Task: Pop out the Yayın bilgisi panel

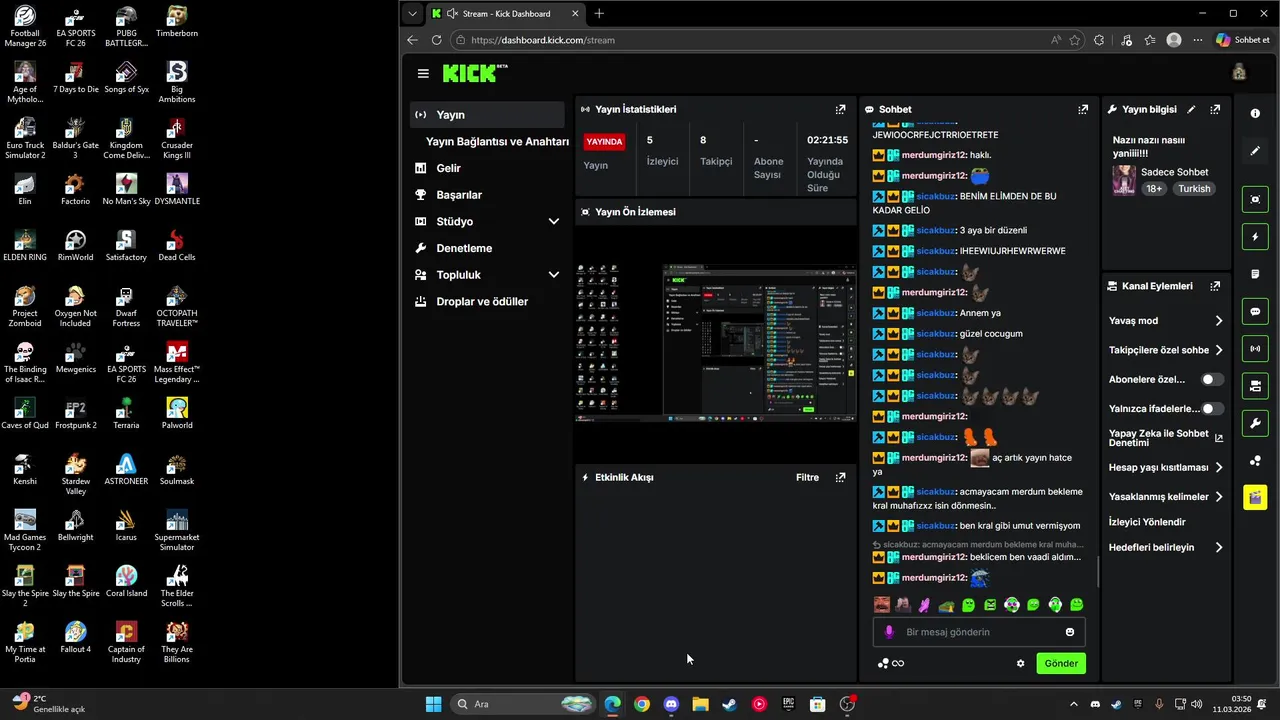Action: point(1215,109)
